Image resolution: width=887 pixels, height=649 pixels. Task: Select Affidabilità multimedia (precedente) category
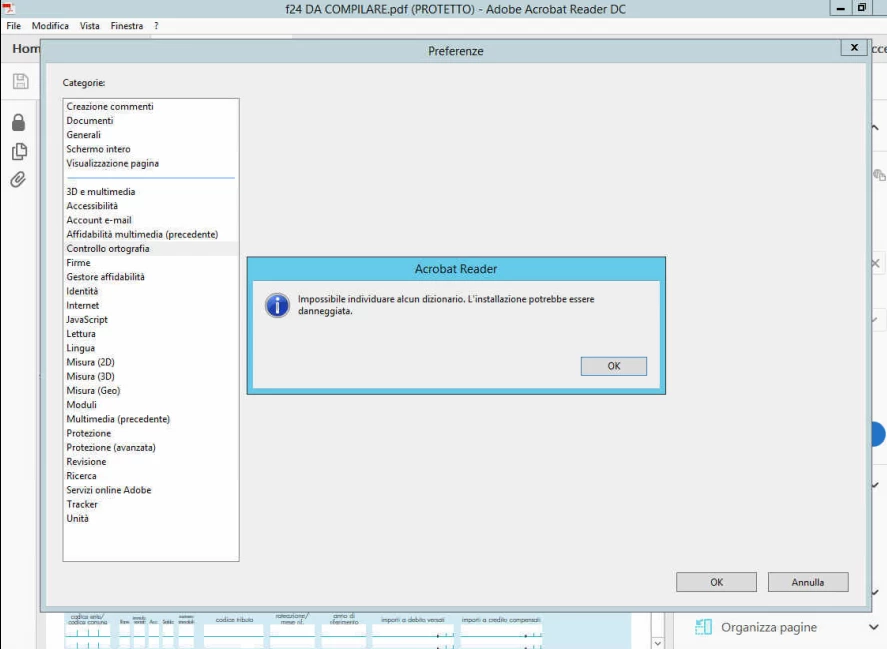(x=150, y=234)
